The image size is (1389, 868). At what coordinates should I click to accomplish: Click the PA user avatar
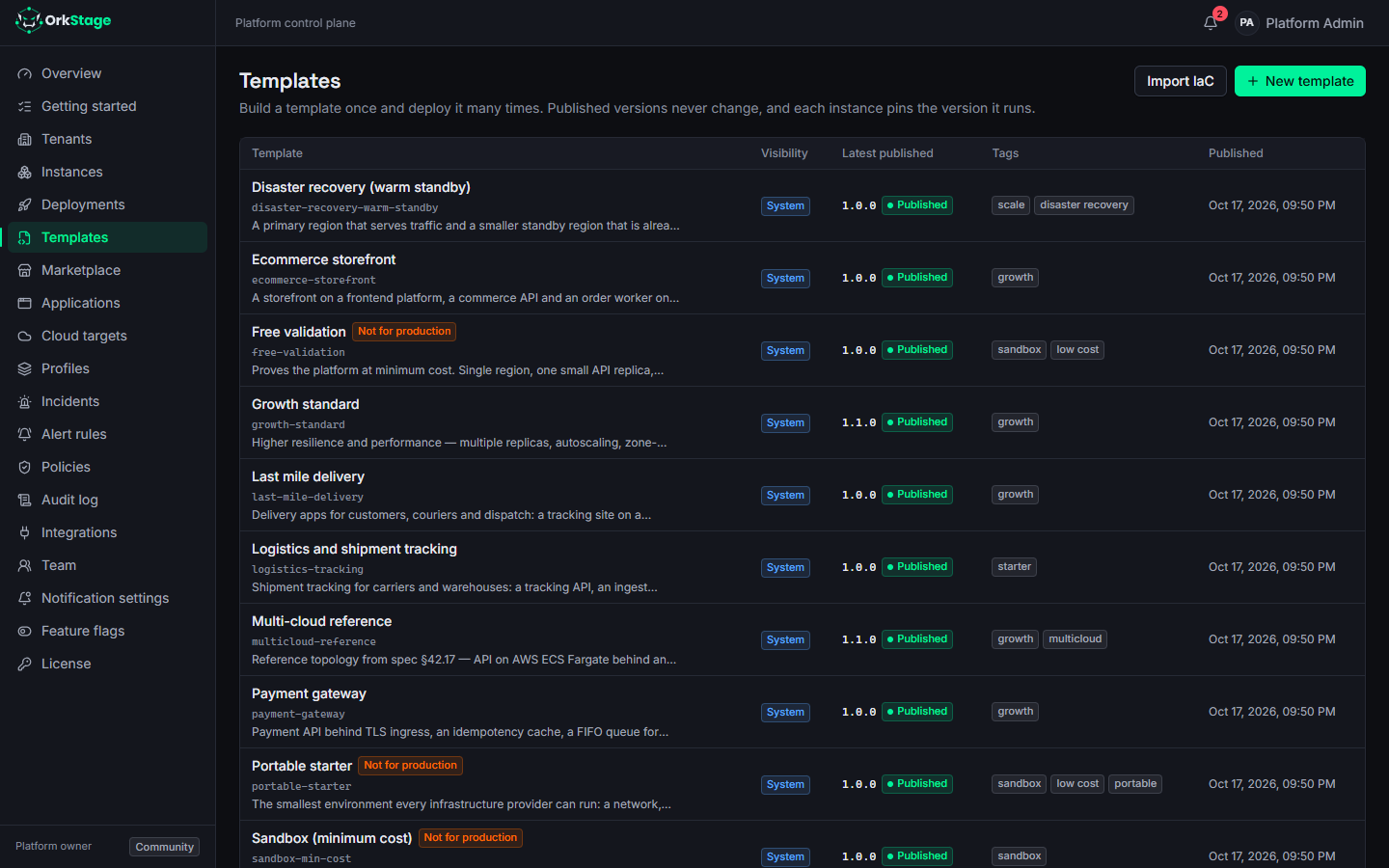1246,22
